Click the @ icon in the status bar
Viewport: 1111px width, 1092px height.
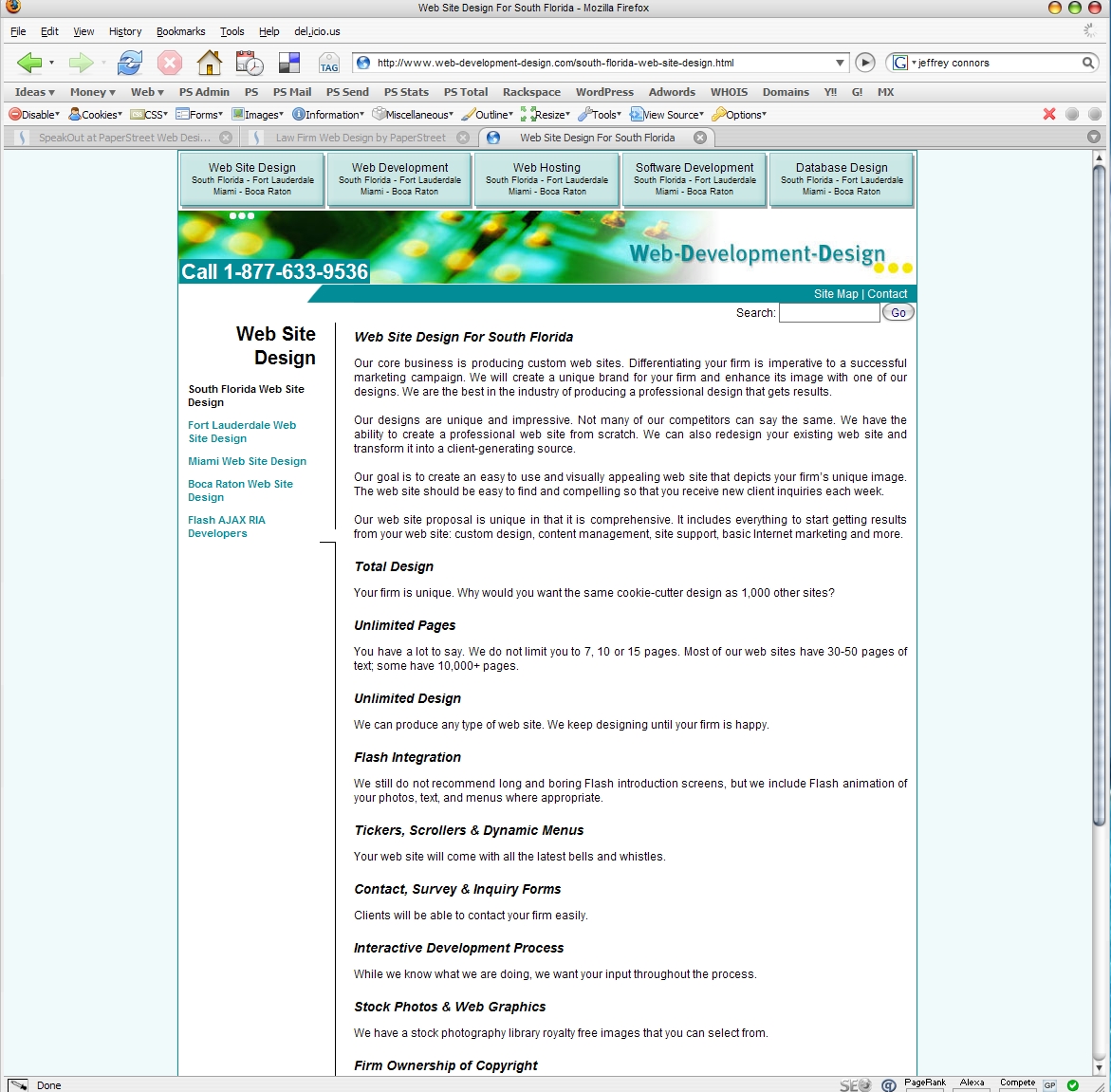click(x=889, y=1085)
